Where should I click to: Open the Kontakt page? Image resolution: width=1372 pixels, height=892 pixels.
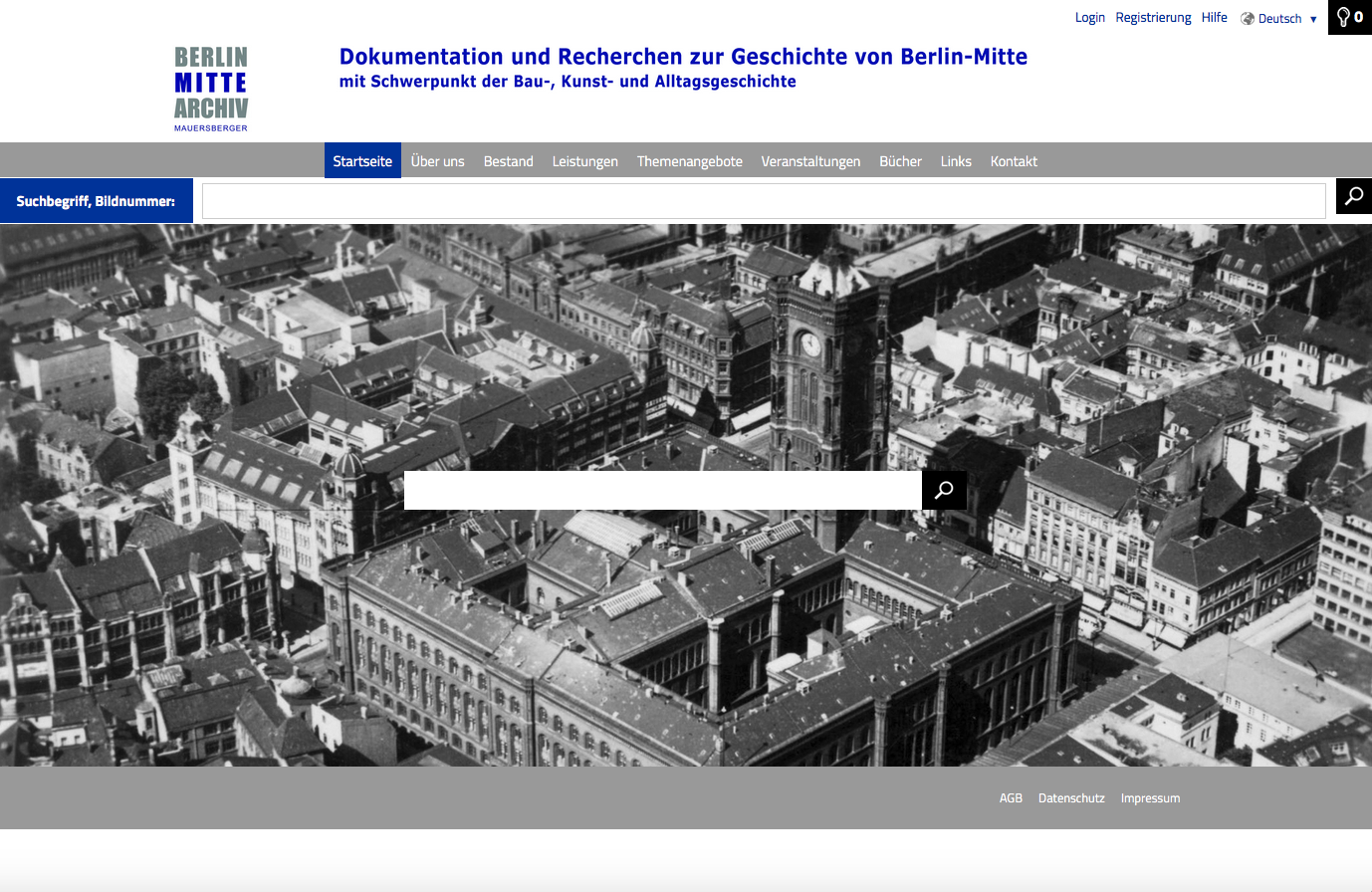[x=1013, y=160]
